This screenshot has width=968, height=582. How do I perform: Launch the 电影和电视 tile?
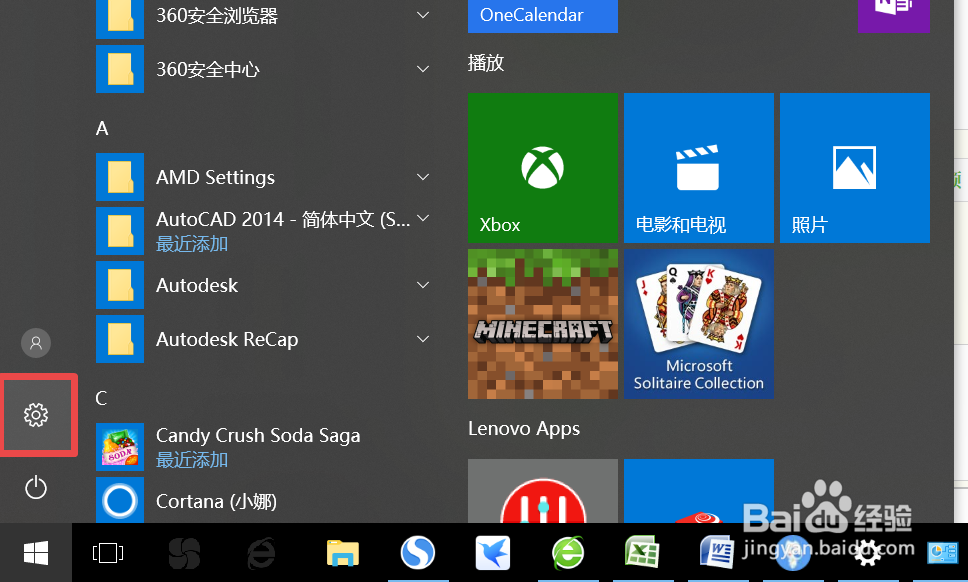click(x=699, y=168)
